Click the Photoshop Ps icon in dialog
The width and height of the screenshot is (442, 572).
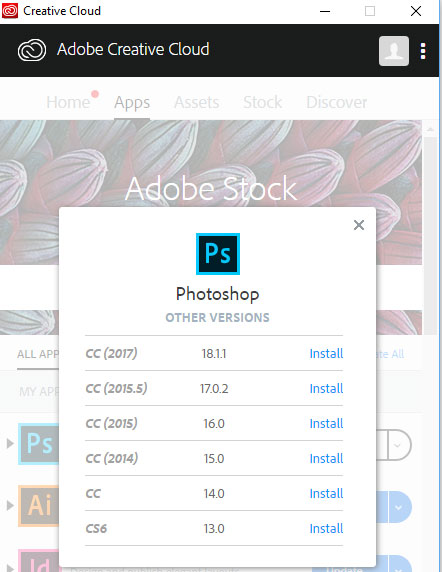218,254
